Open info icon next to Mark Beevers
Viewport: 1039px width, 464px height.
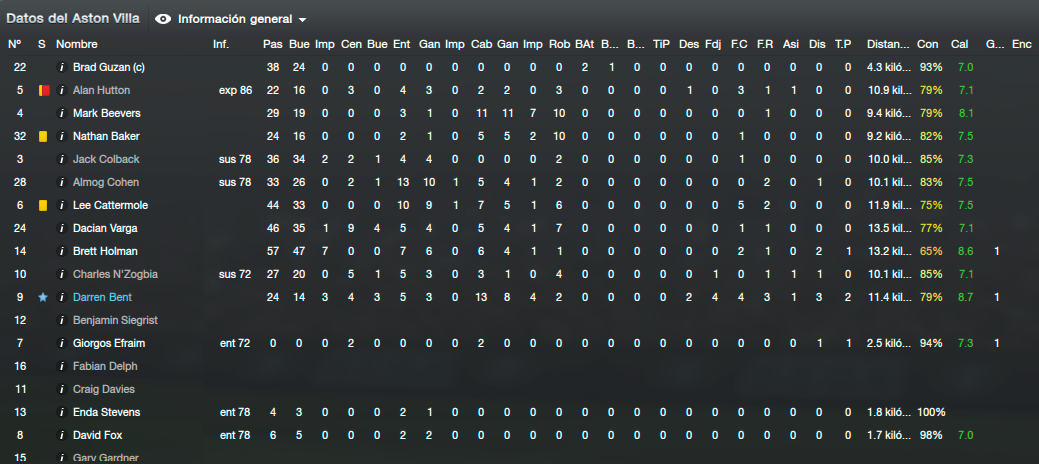coord(62,113)
